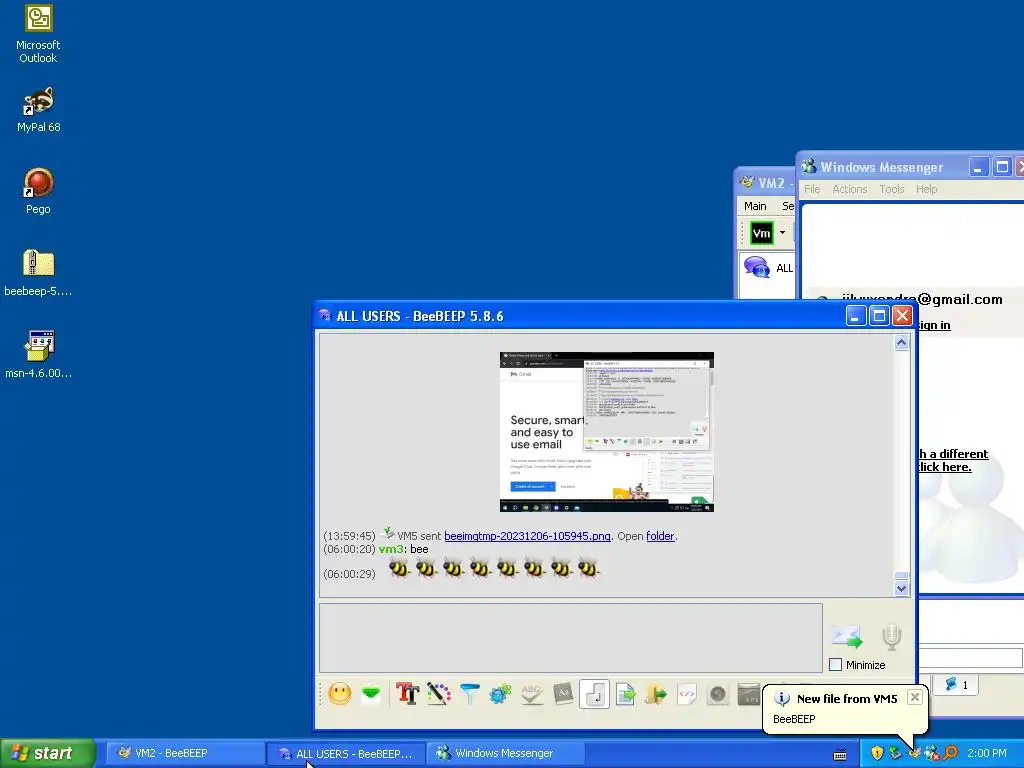The width and height of the screenshot is (1024, 768).
Task: Click the tab showing 1 in Messenger
Action: coord(957,684)
